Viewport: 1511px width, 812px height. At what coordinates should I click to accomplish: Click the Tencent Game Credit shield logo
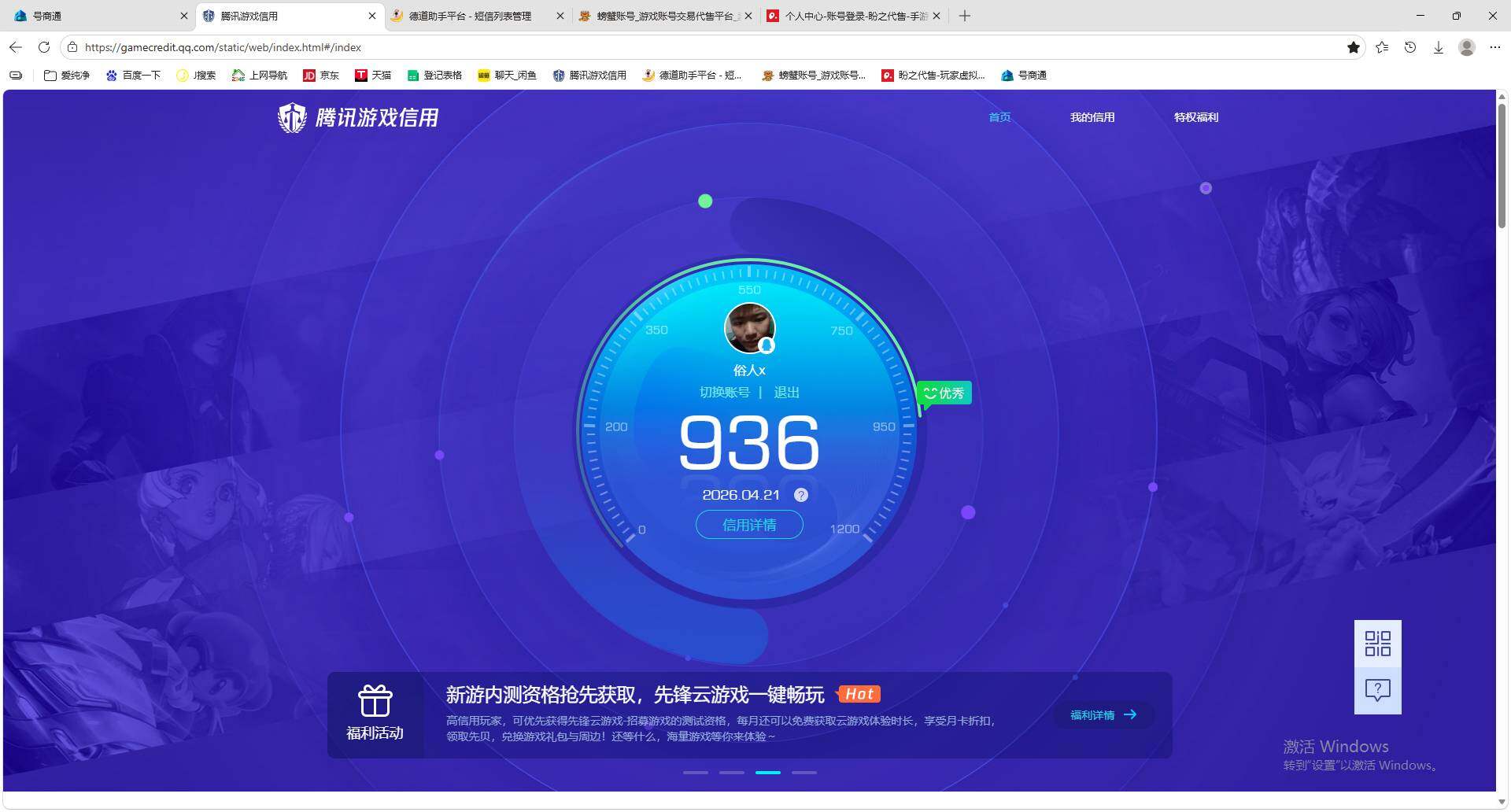[x=292, y=118]
